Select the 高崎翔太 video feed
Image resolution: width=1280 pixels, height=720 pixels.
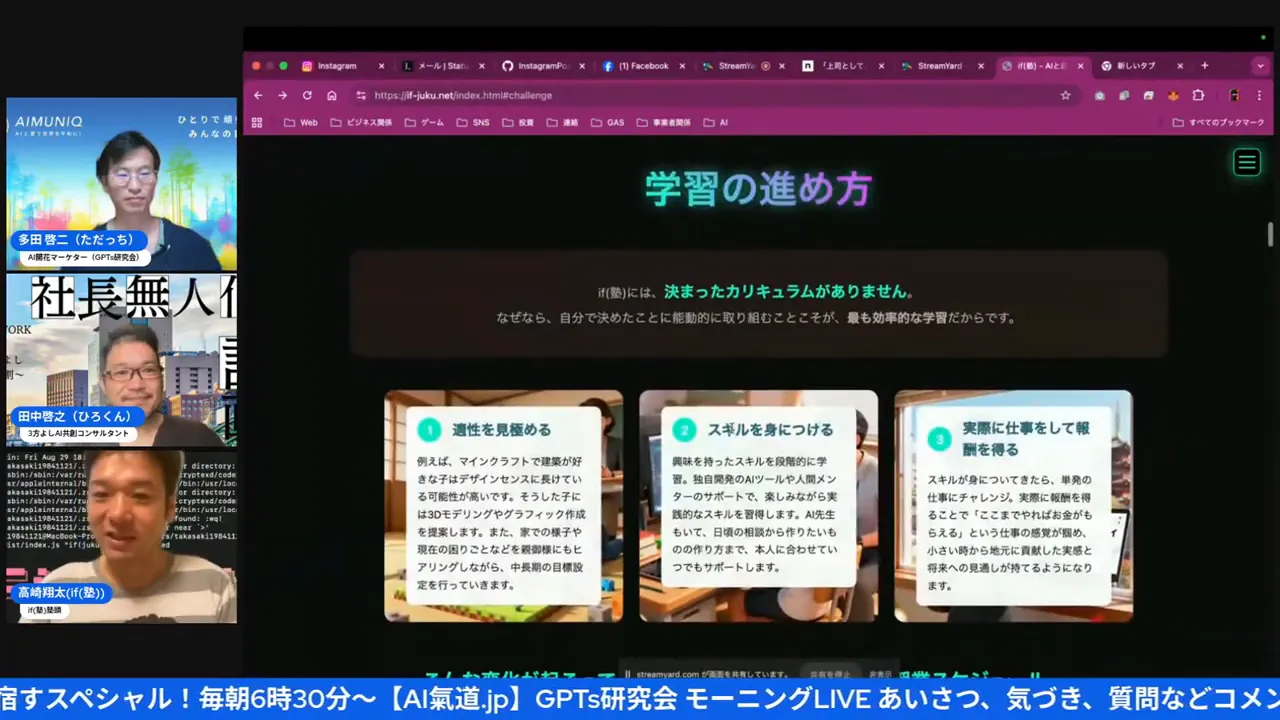click(122, 536)
